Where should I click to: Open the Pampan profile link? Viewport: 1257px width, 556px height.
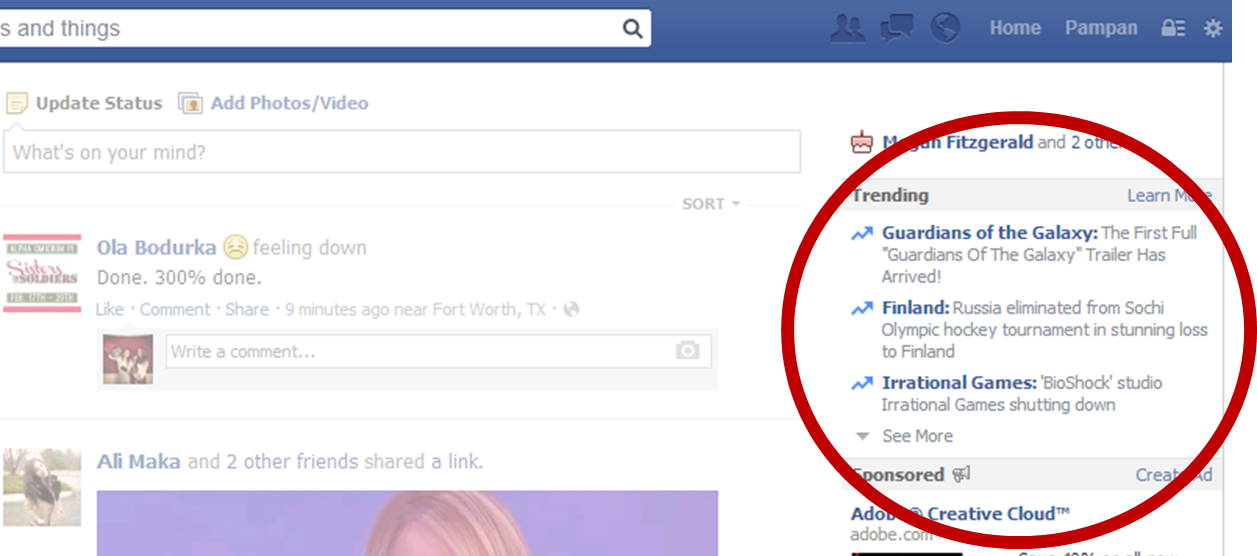1101,28
